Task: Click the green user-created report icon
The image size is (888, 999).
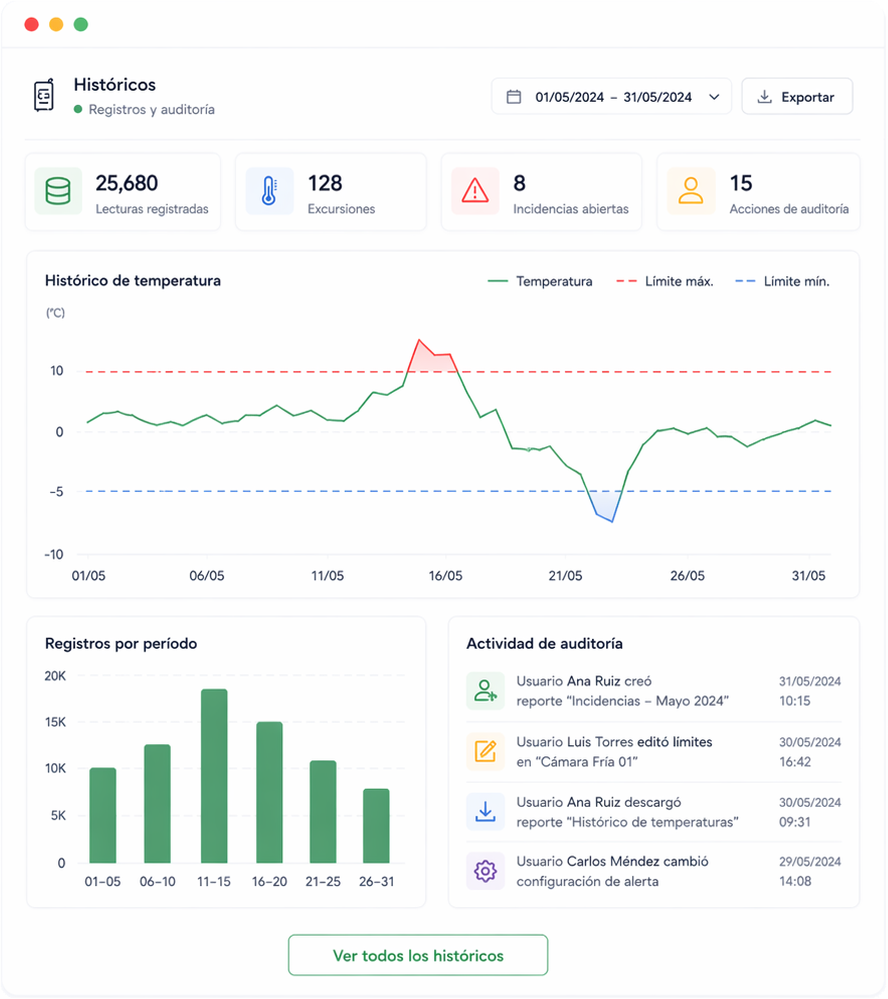Action: tap(485, 691)
